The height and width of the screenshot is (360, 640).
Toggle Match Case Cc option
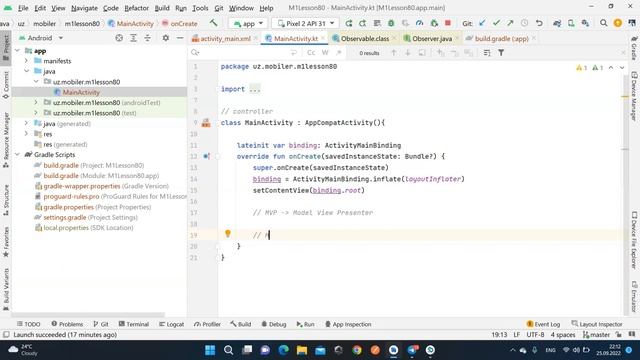(x=311, y=53)
